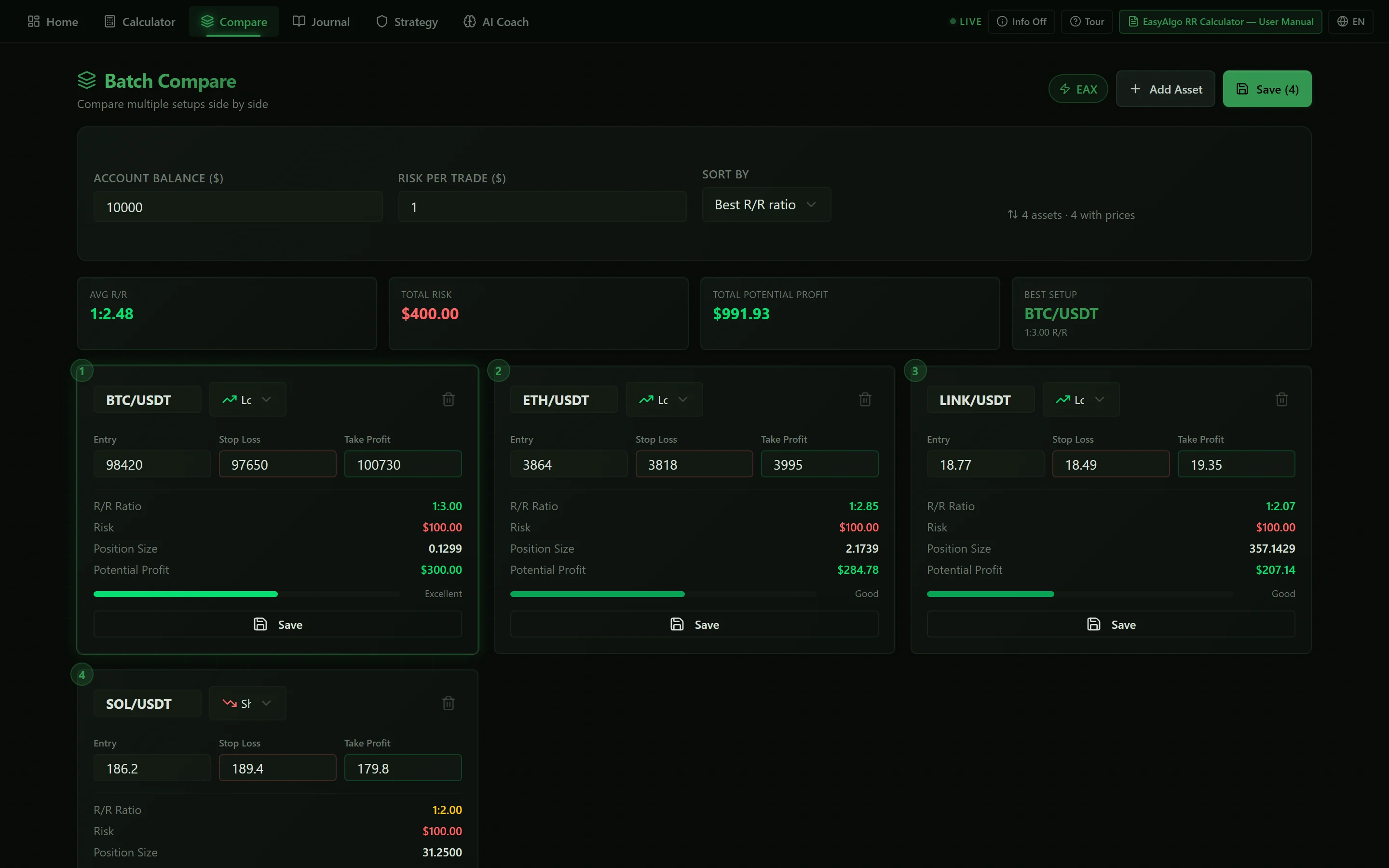Click the BTC/USDT best setup value
Viewport: 1389px width, 868px height.
tap(1061, 313)
